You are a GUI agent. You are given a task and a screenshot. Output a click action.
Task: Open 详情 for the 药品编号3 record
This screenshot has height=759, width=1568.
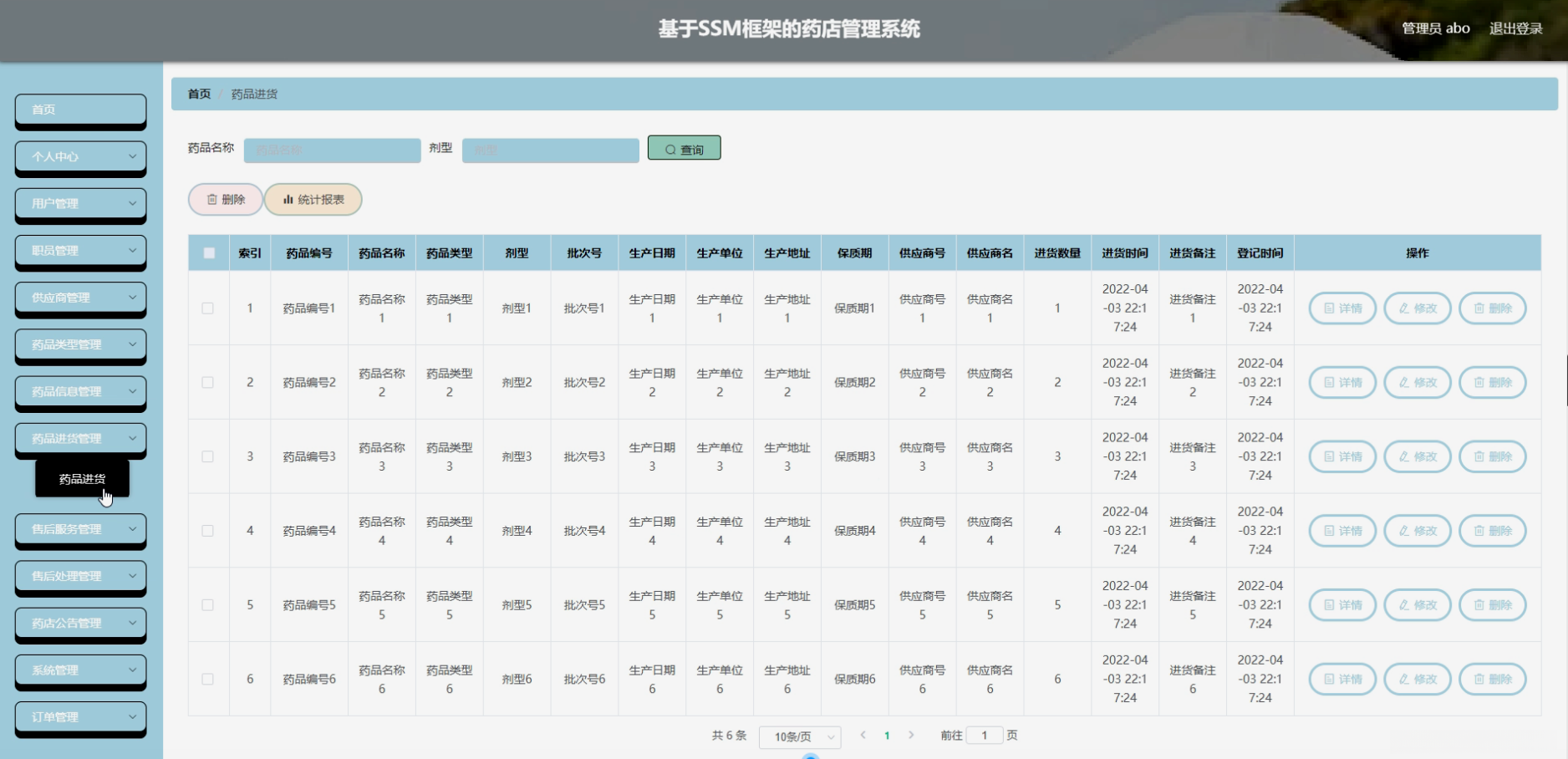(1342, 457)
